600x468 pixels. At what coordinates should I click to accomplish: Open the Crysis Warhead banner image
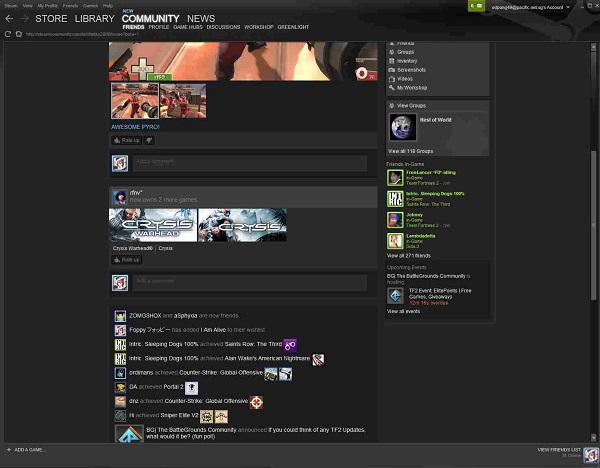click(x=153, y=225)
